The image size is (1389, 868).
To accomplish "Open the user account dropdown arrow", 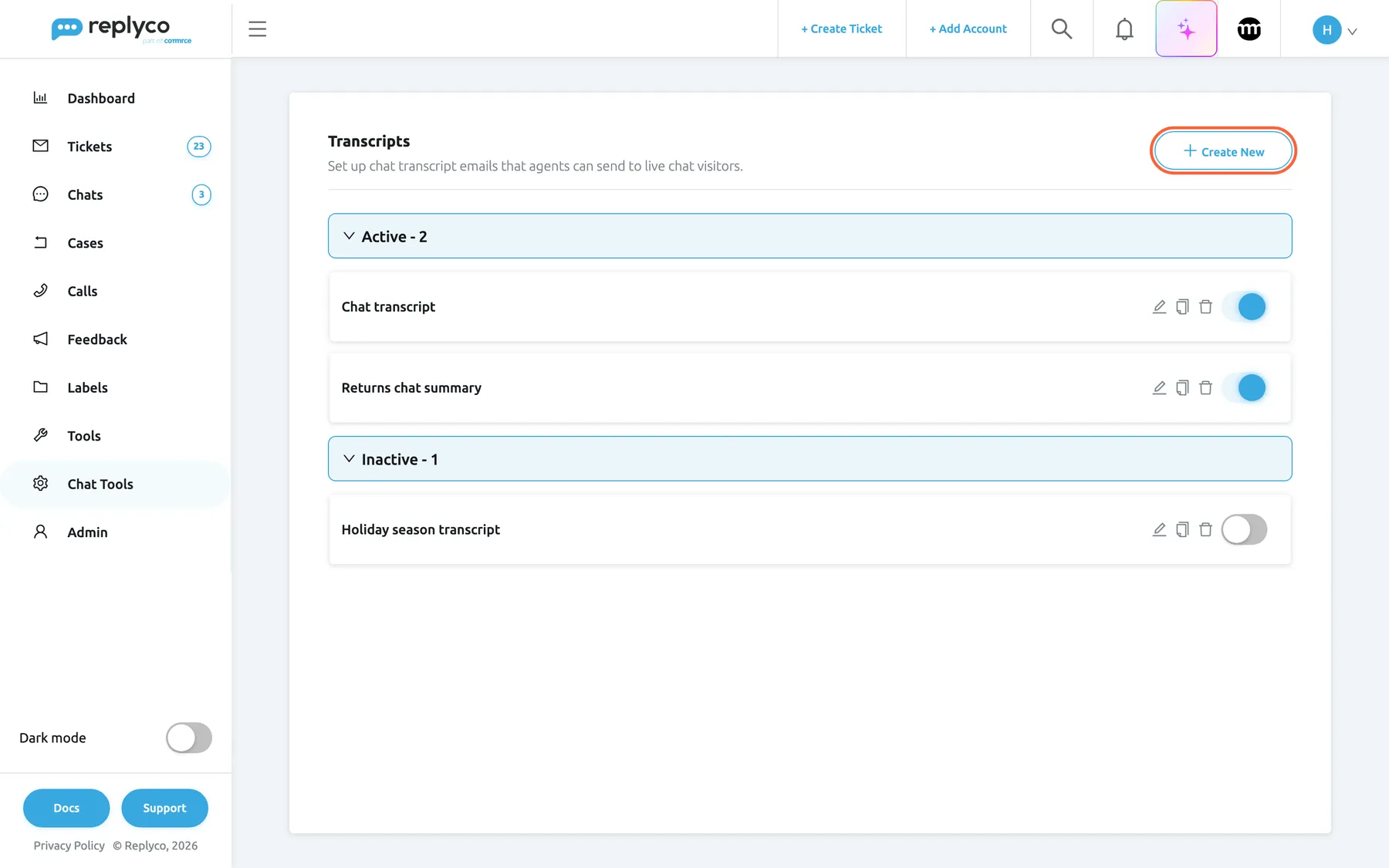I will tap(1352, 32).
